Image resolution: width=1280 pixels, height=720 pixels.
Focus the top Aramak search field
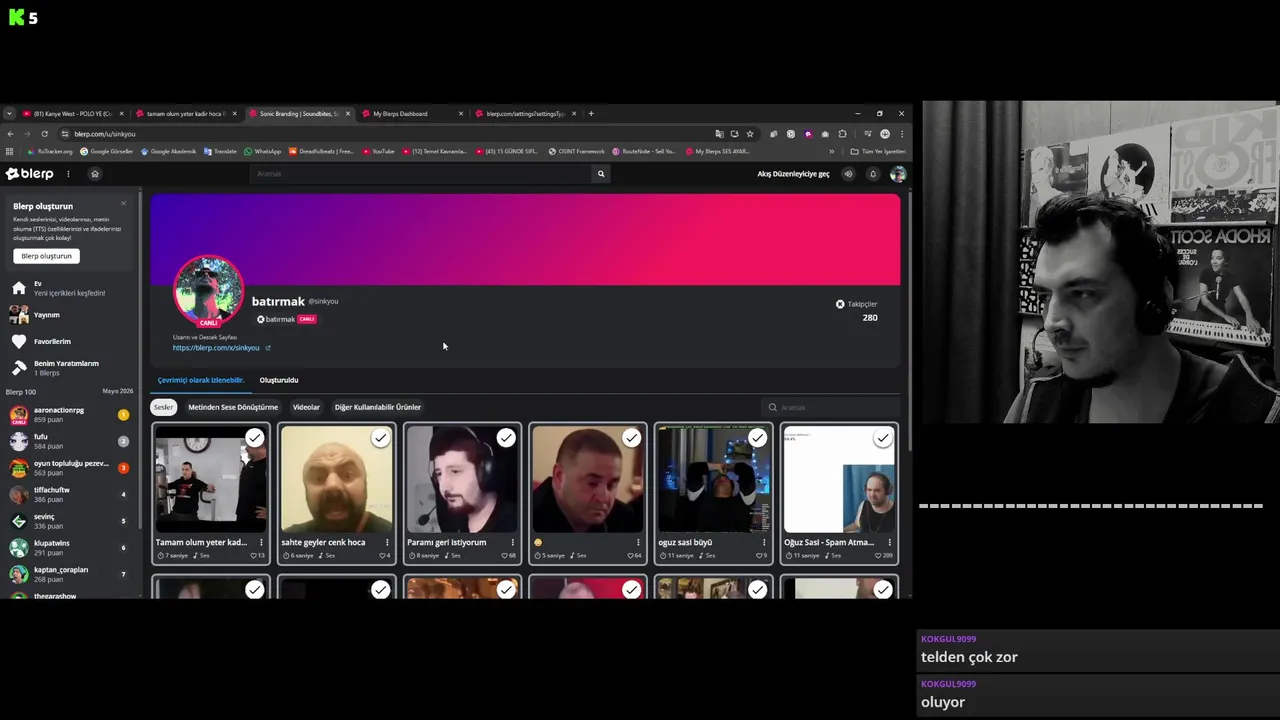pos(421,174)
